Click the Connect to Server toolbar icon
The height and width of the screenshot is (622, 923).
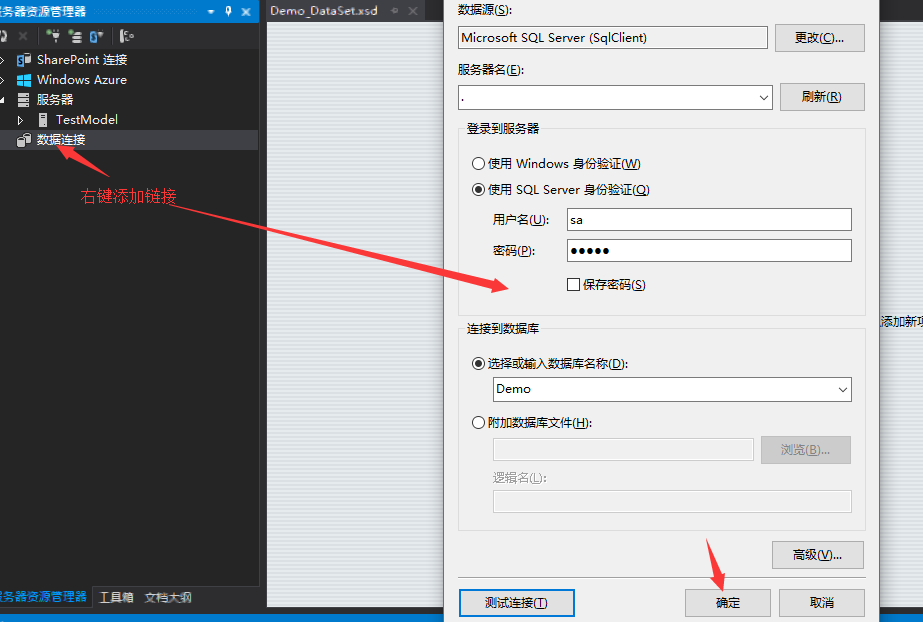(x=75, y=36)
